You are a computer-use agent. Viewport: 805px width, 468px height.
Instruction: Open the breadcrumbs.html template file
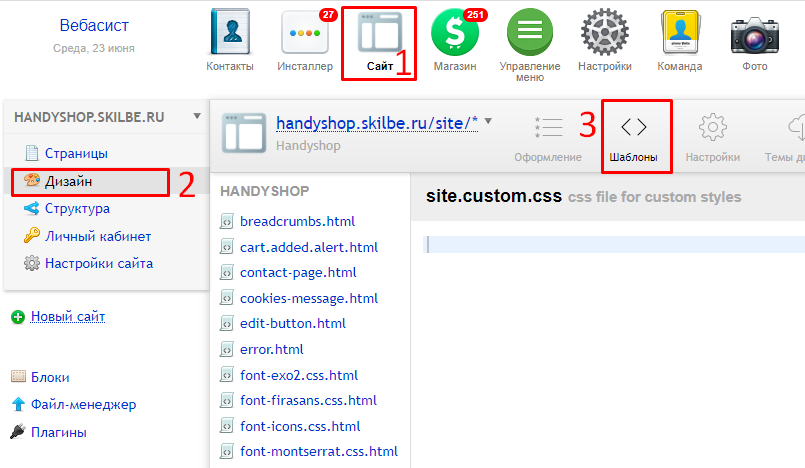(298, 221)
